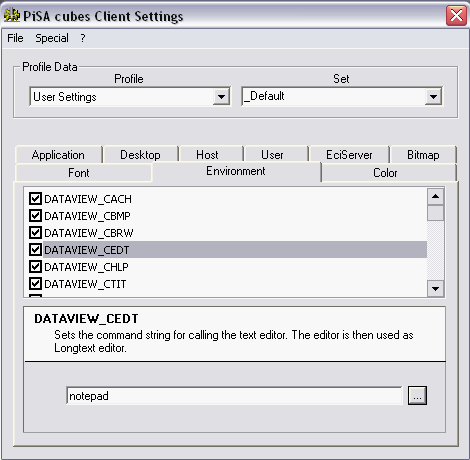Close the Client Settings window
The height and width of the screenshot is (460, 470).
click(456, 15)
